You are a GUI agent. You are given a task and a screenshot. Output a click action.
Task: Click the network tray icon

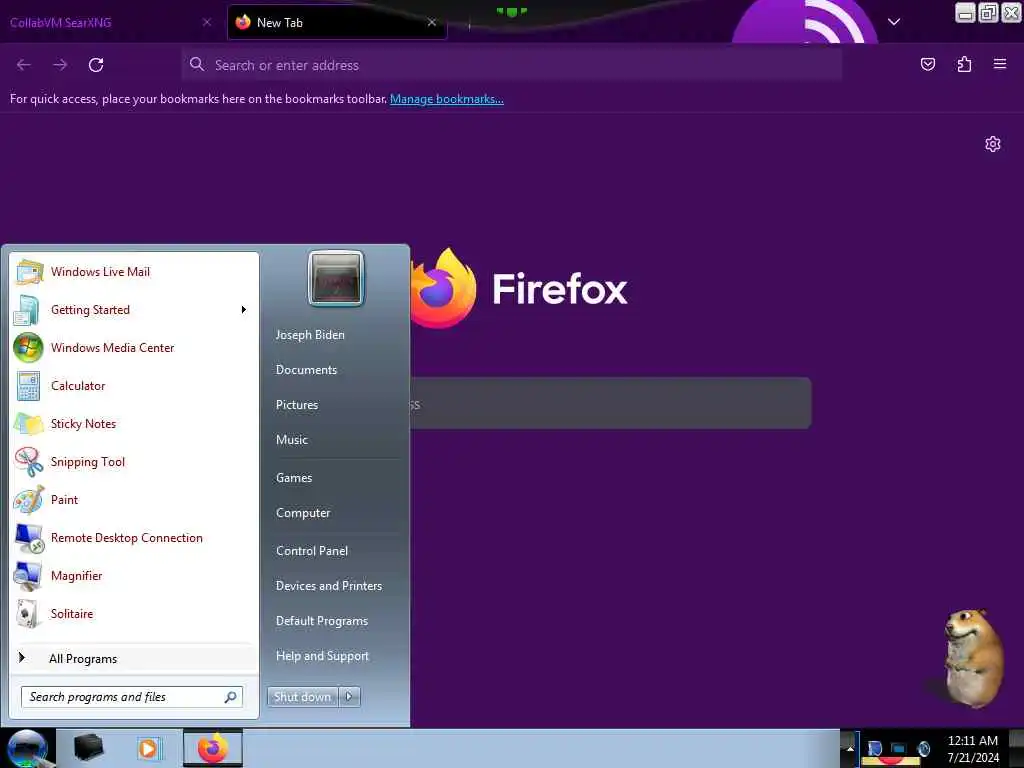[x=899, y=748]
